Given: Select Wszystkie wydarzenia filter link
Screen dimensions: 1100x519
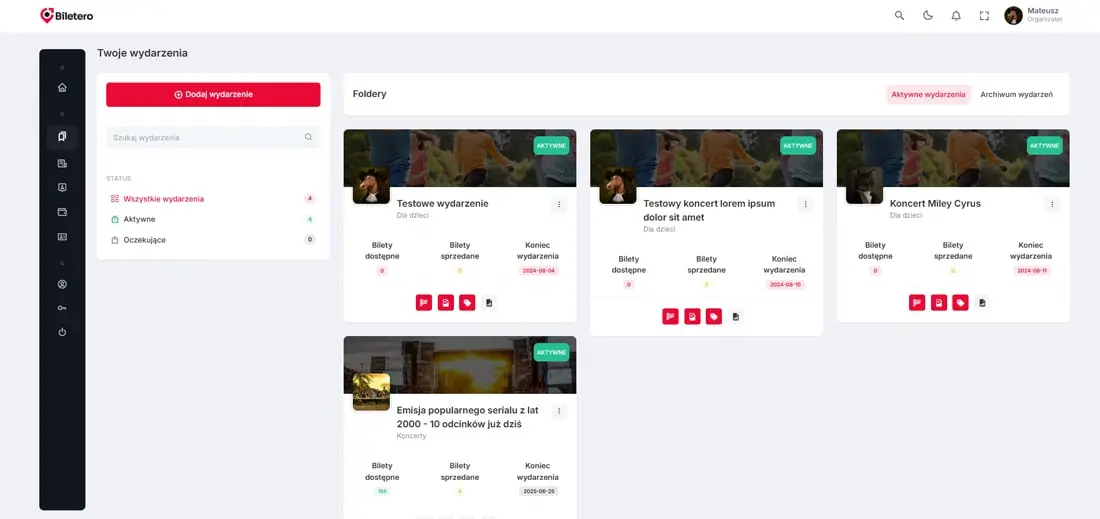Looking at the screenshot, I should tap(163, 199).
